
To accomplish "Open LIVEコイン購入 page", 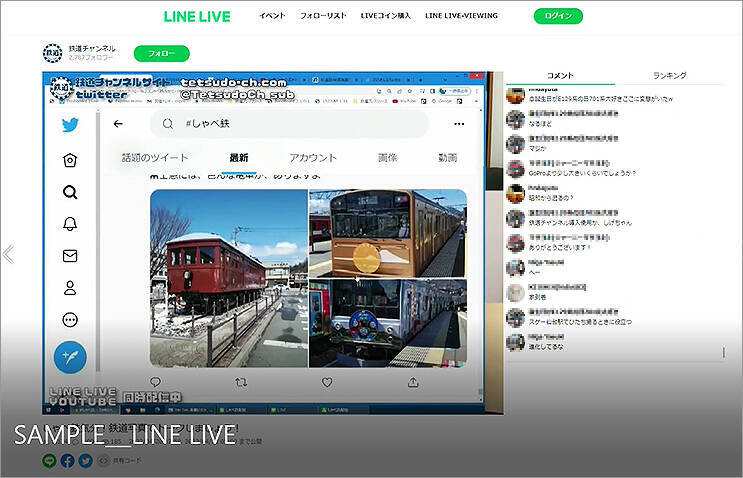I will point(385,16).
